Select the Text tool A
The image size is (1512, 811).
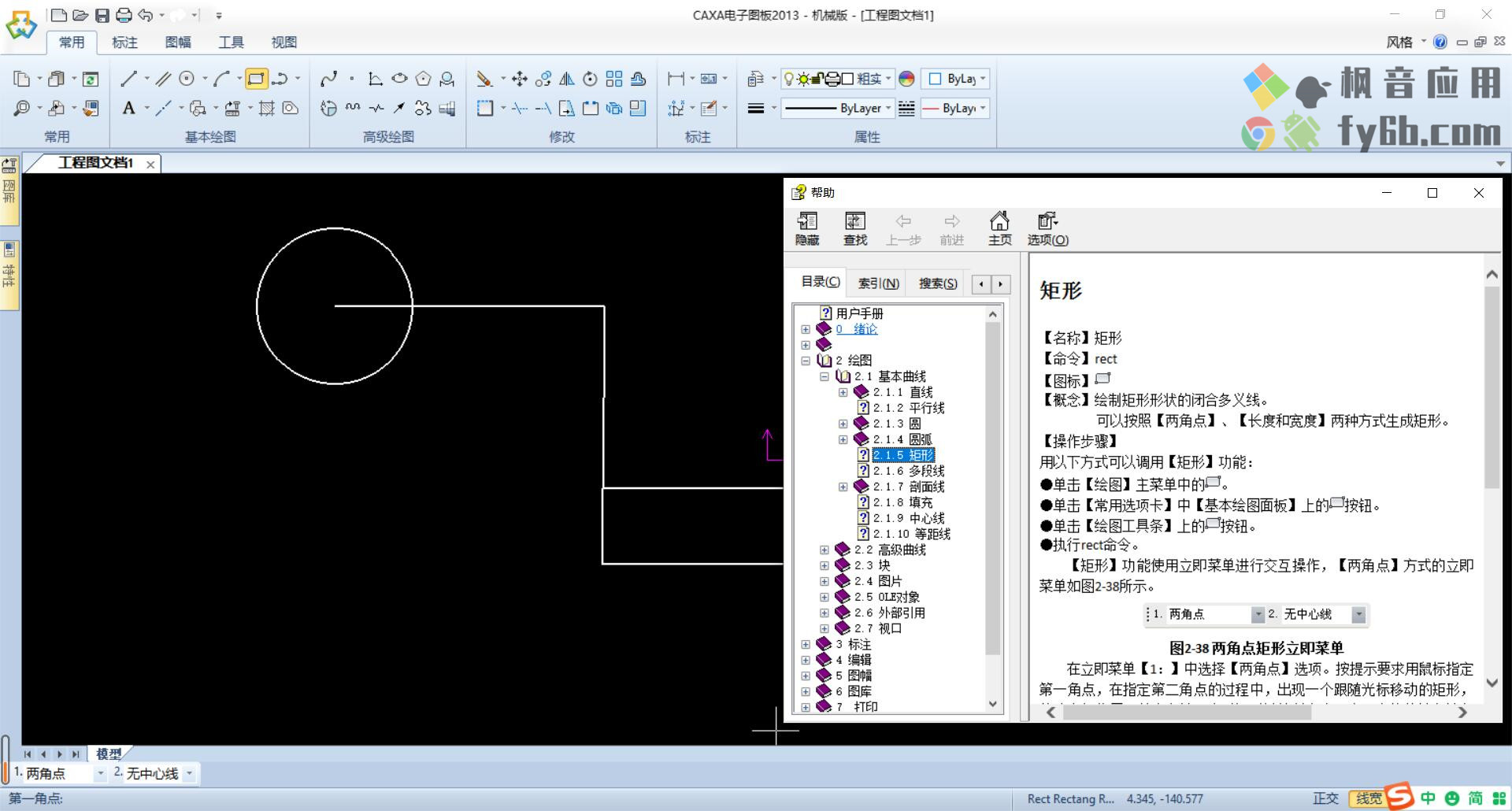click(128, 108)
